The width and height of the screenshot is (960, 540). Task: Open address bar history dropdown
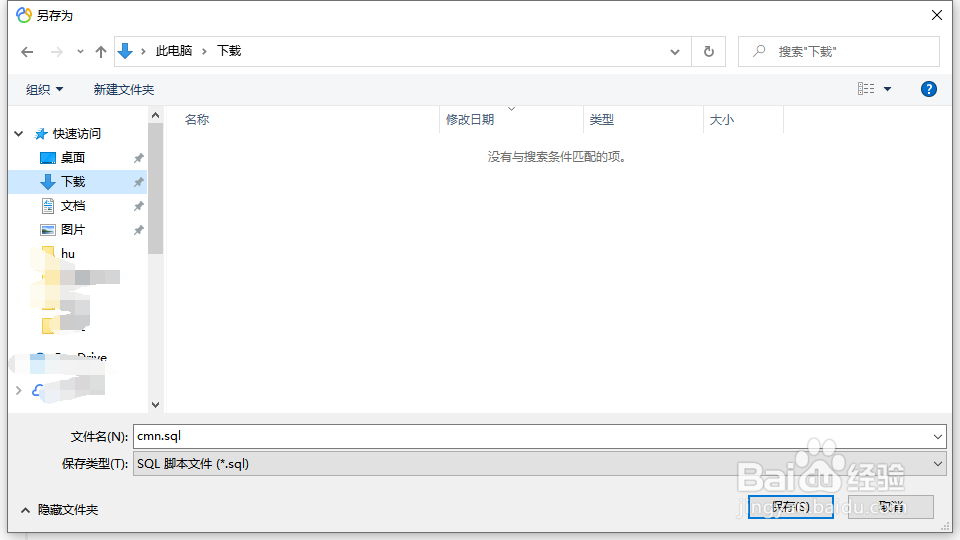click(x=675, y=52)
